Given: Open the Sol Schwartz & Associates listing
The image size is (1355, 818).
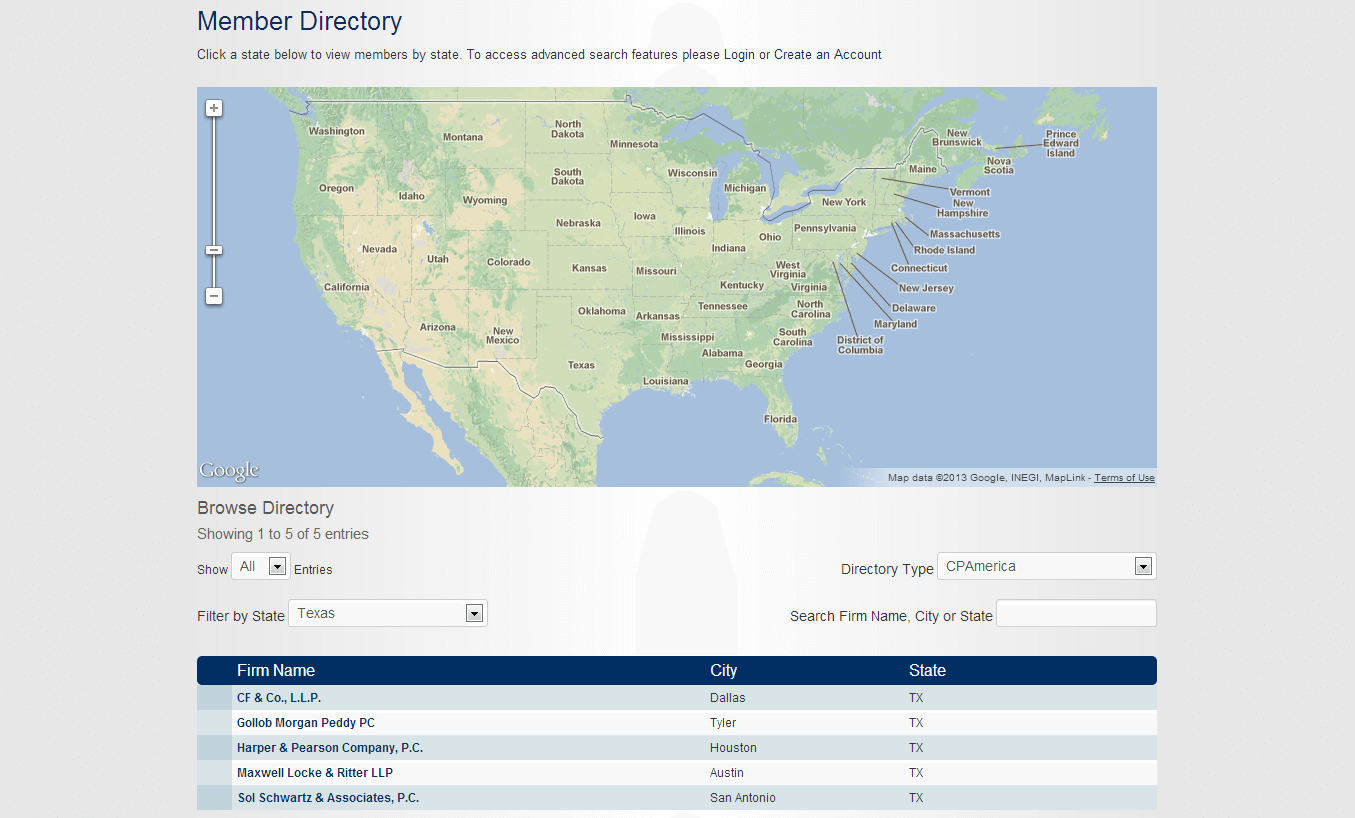Looking at the screenshot, I should point(328,797).
